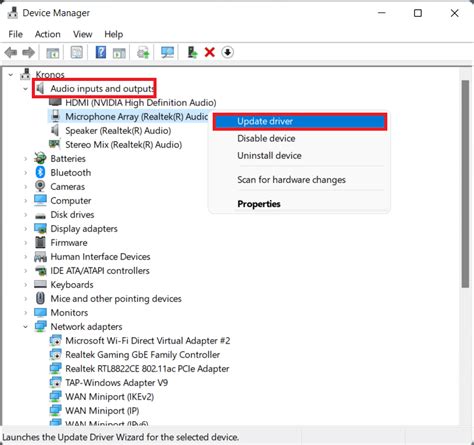Open the View menu

coord(82,34)
